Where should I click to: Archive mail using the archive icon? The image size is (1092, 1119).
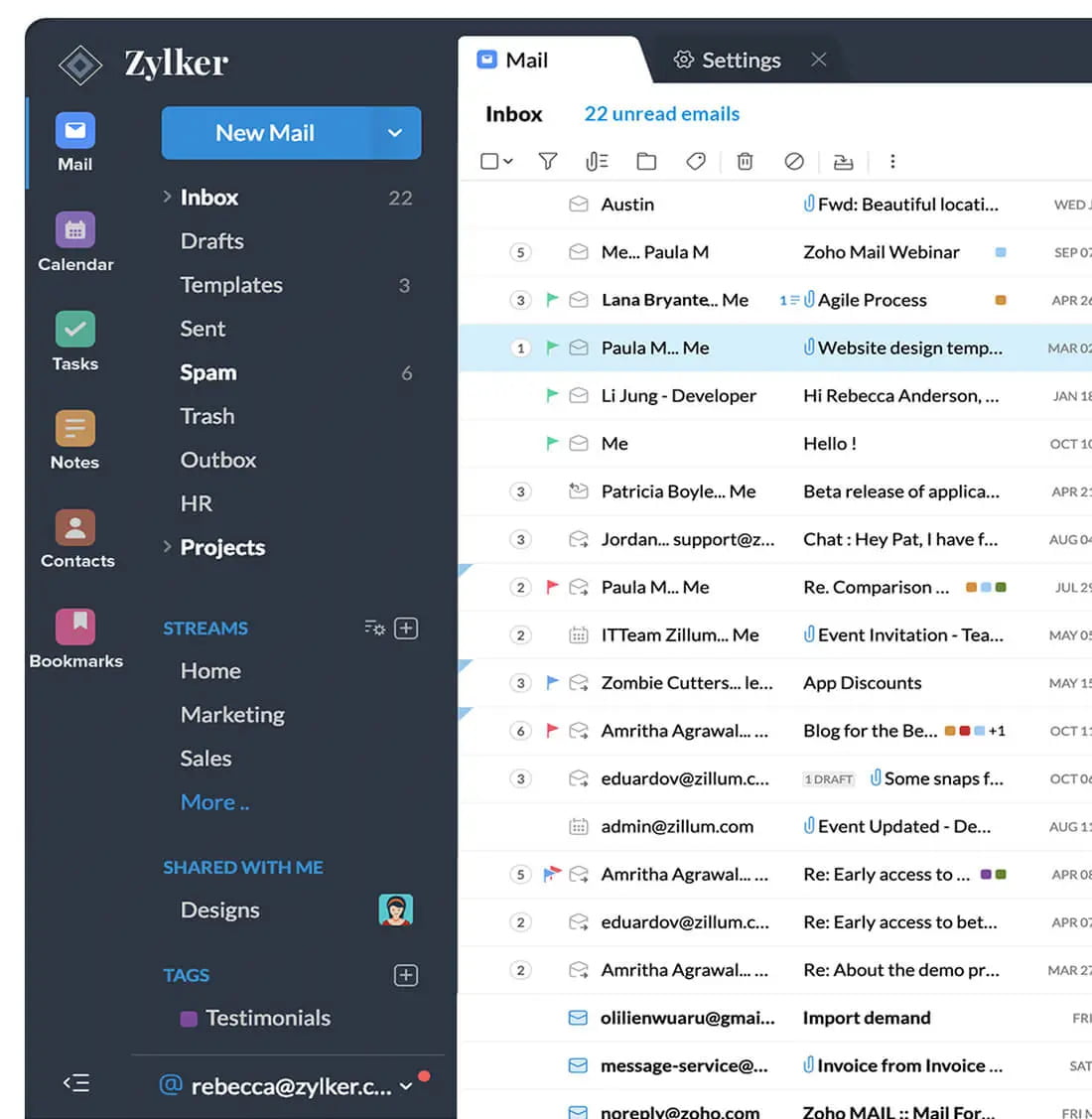(844, 161)
